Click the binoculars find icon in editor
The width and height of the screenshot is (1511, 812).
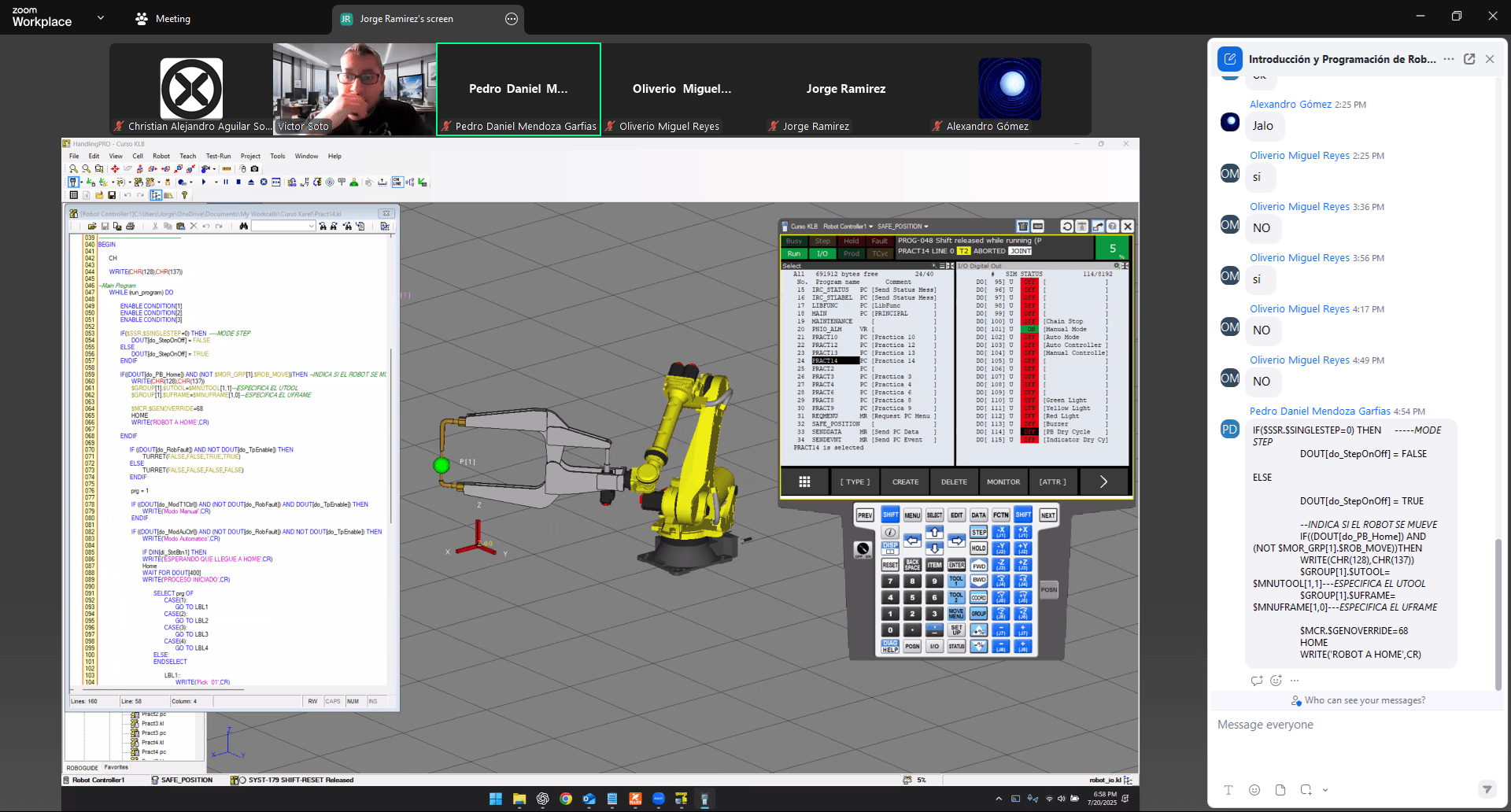pos(244,227)
